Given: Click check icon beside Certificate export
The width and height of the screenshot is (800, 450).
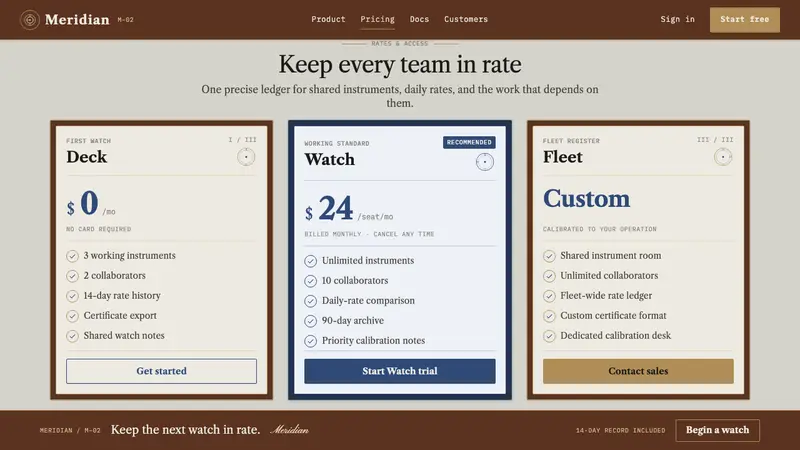Looking at the screenshot, I should [x=72, y=316].
